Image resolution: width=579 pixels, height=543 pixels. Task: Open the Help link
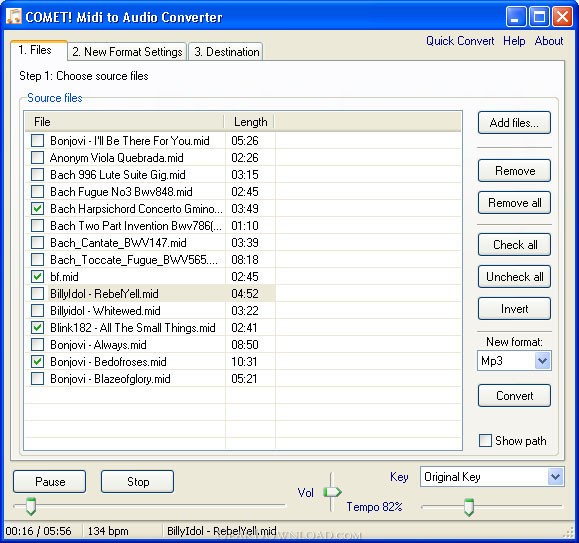[x=514, y=41]
